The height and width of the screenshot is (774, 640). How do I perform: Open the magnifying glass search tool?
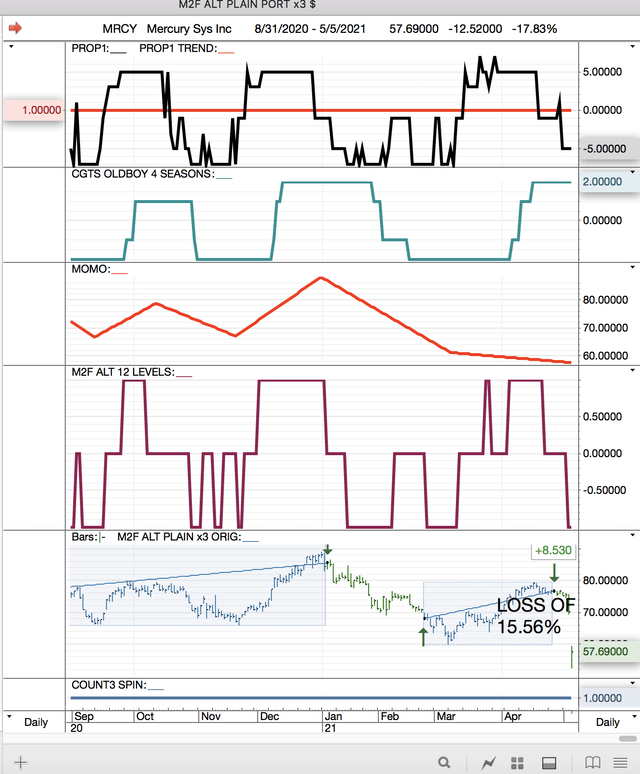click(x=444, y=763)
